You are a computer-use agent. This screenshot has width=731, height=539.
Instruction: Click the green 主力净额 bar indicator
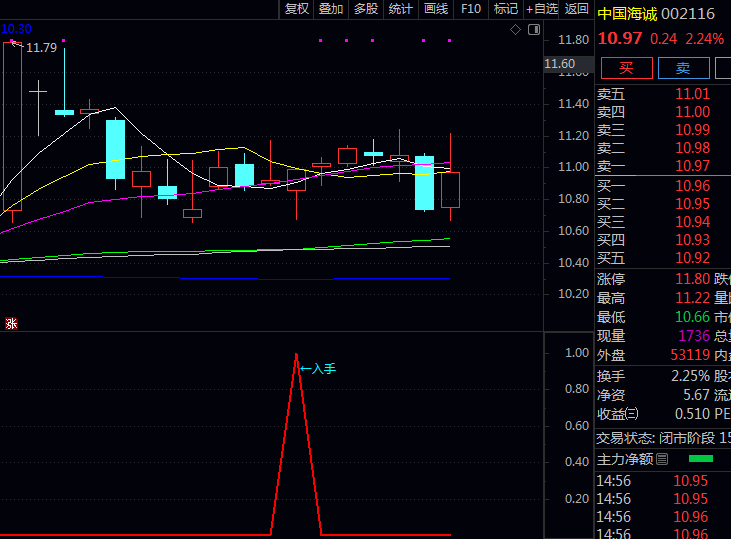pyautogui.click(x=701, y=459)
